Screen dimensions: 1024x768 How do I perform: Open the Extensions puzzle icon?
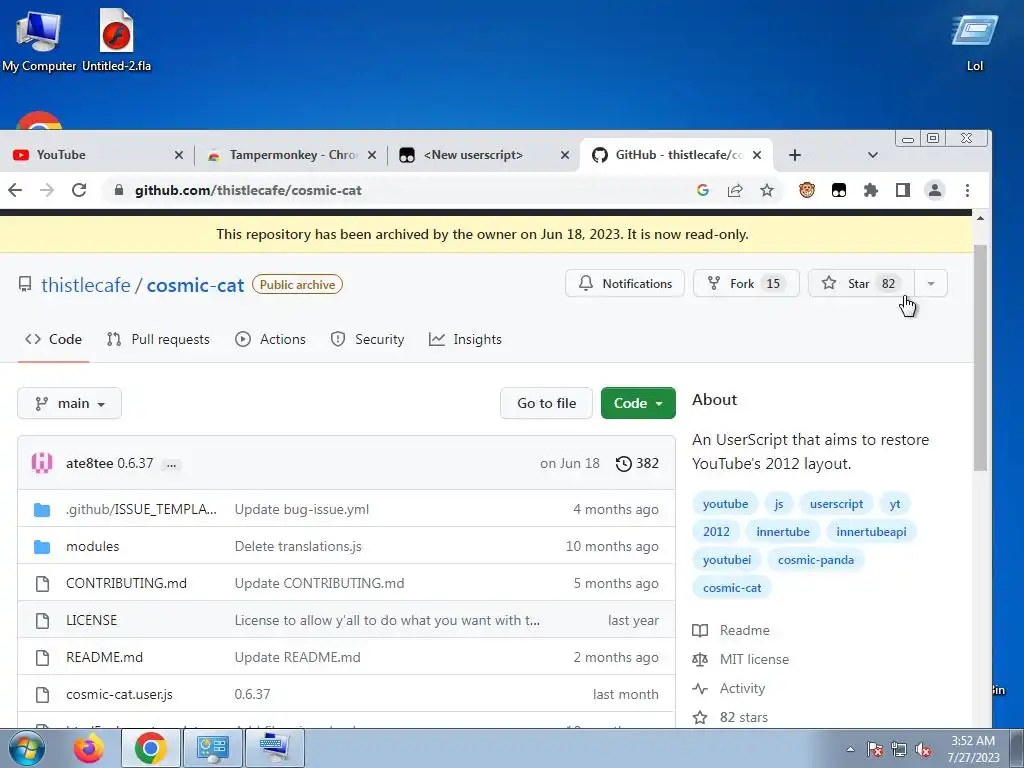tap(871, 190)
